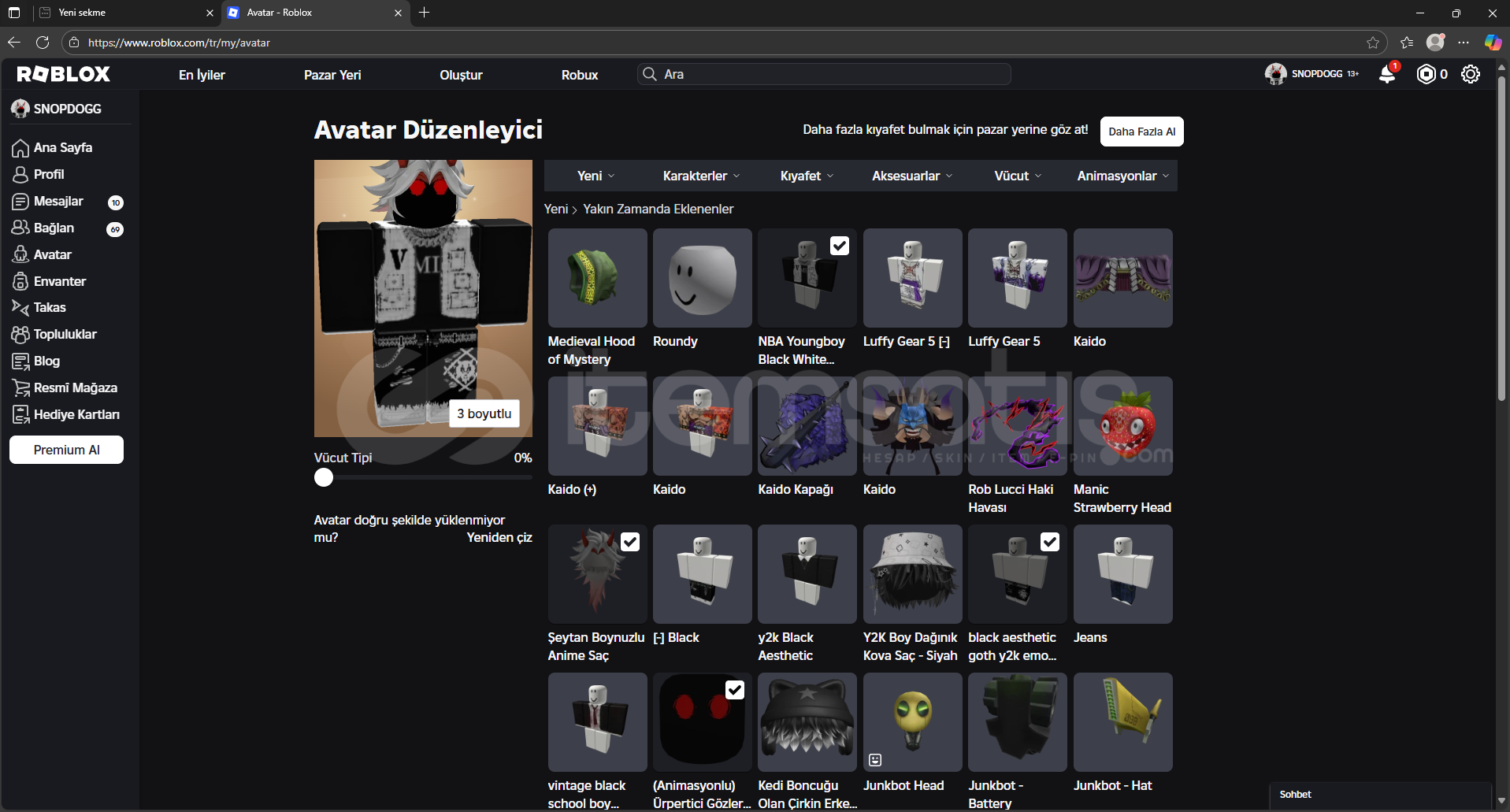The width and height of the screenshot is (1510, 812).
Task: Open the notifications bell icon
Action: [1387, 74]
